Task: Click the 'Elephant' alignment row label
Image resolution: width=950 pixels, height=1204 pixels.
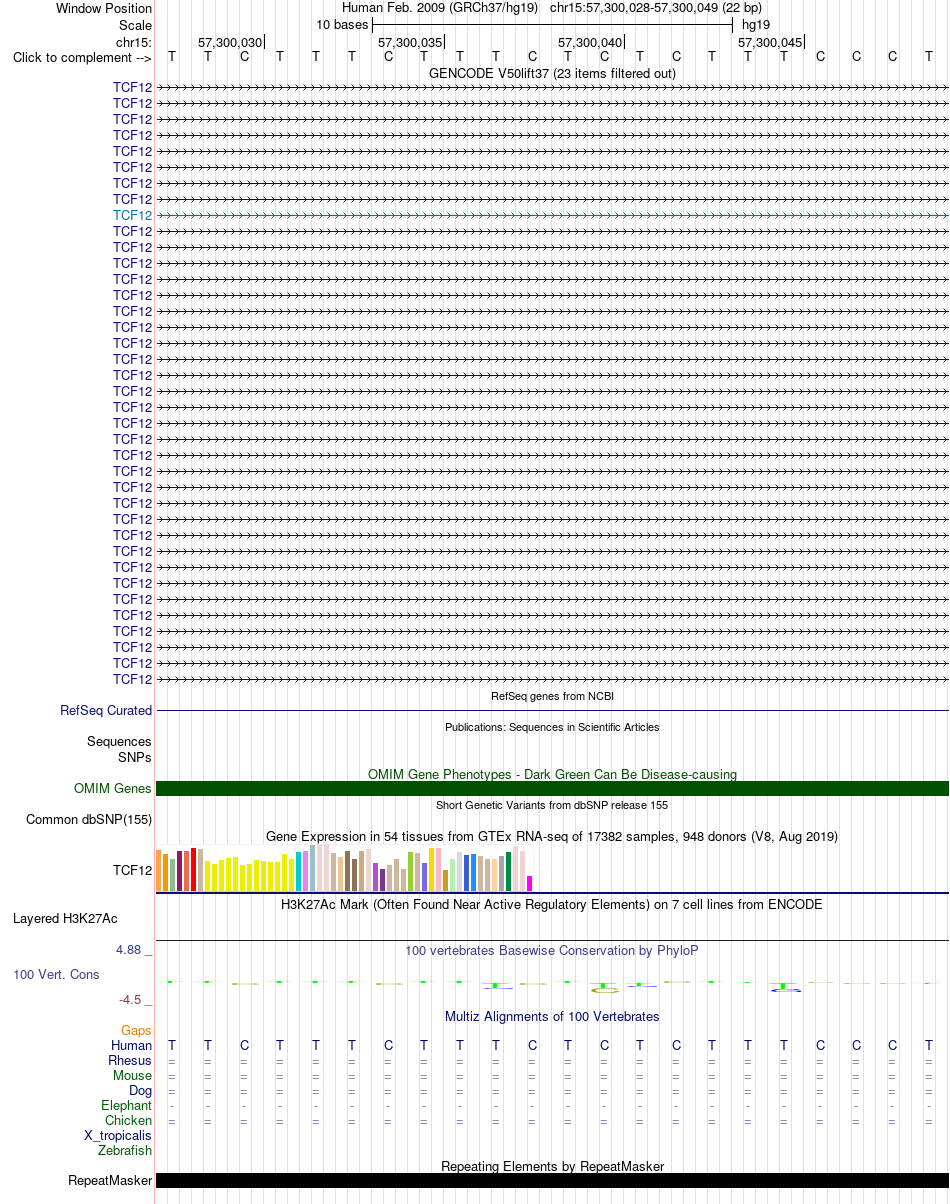Action: (127, 1105)
